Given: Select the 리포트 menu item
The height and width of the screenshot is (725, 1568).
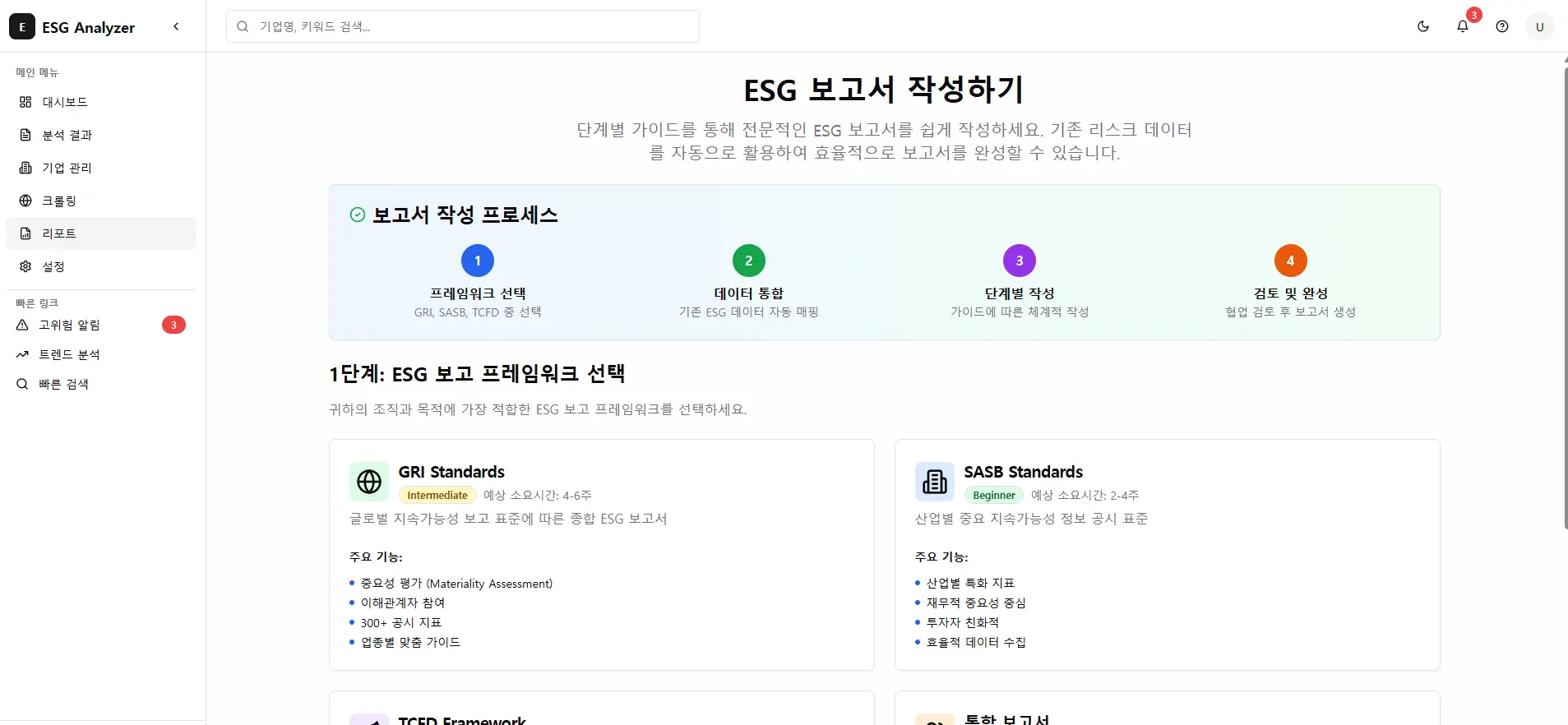Looking at the screenshot, I should (101, 233).
